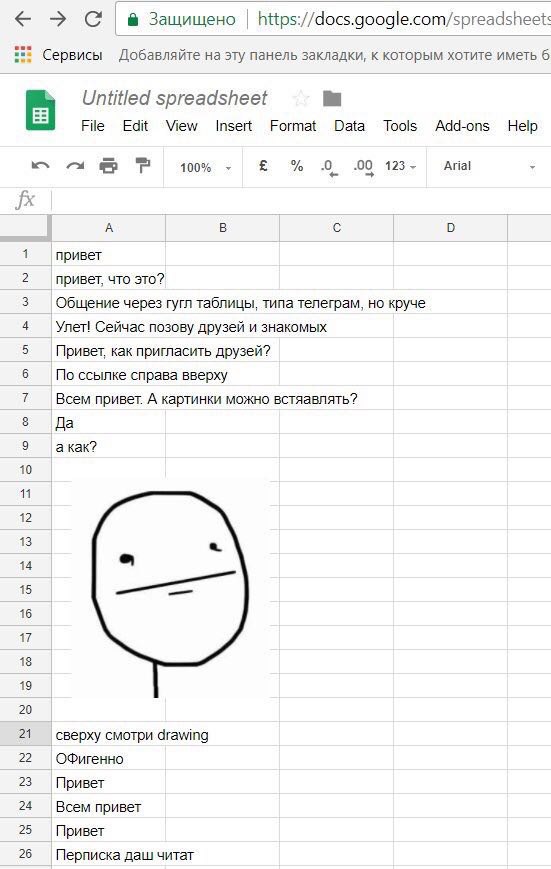The image size is (551, 869).
Task: Select cell "Привет, как пригласить друзей?"
Action: (x=109, y=350)
